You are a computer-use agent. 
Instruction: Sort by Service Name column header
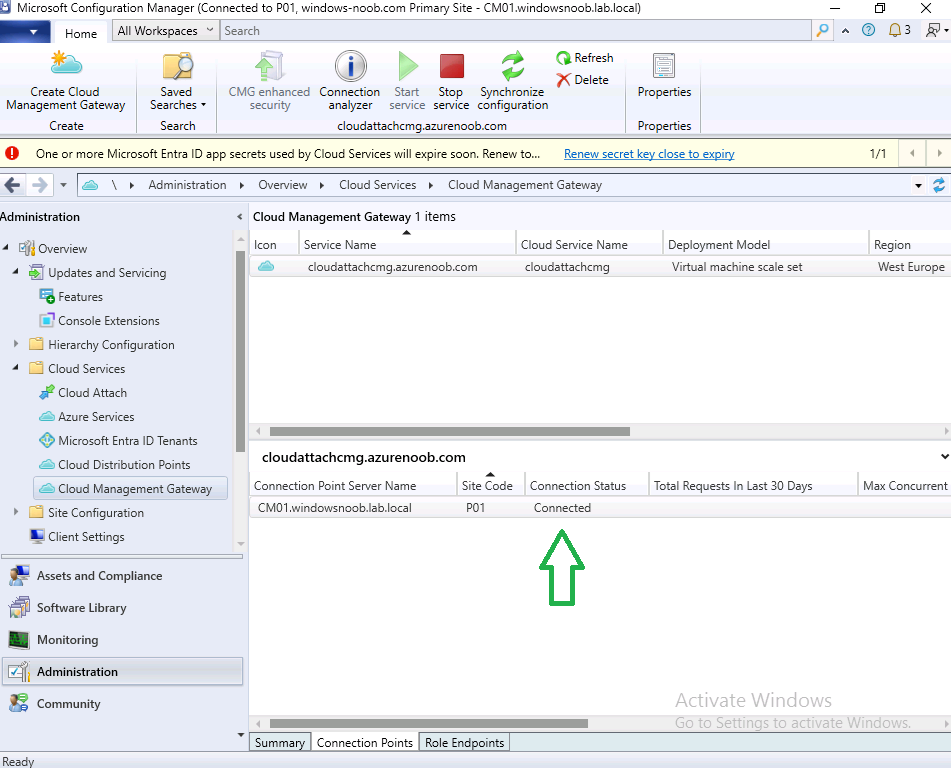click(407, 244)
